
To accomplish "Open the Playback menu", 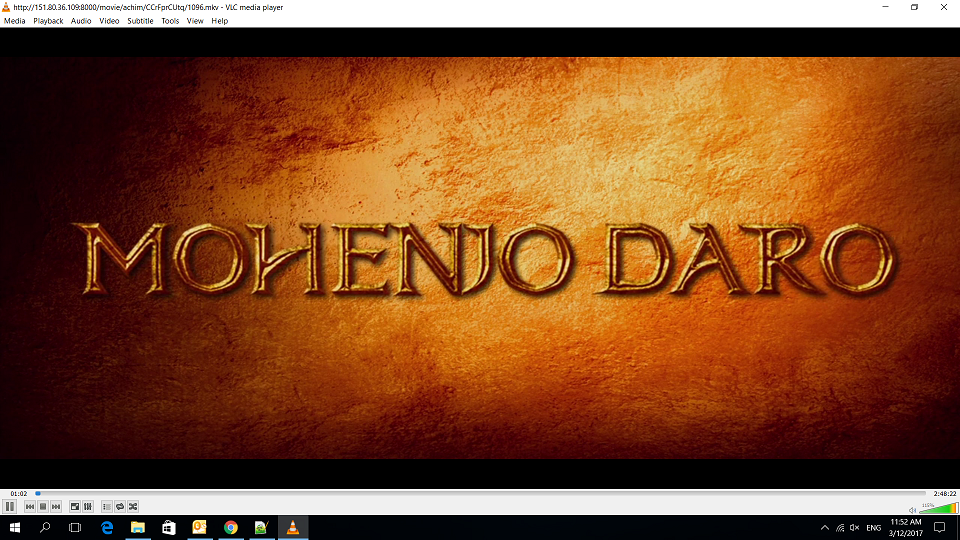I will [48, 21].
